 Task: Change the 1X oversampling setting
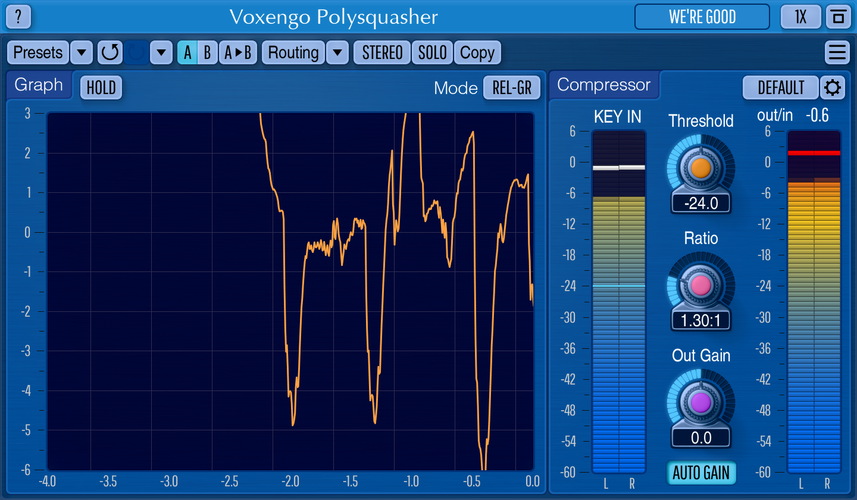[x=801, y=17]
